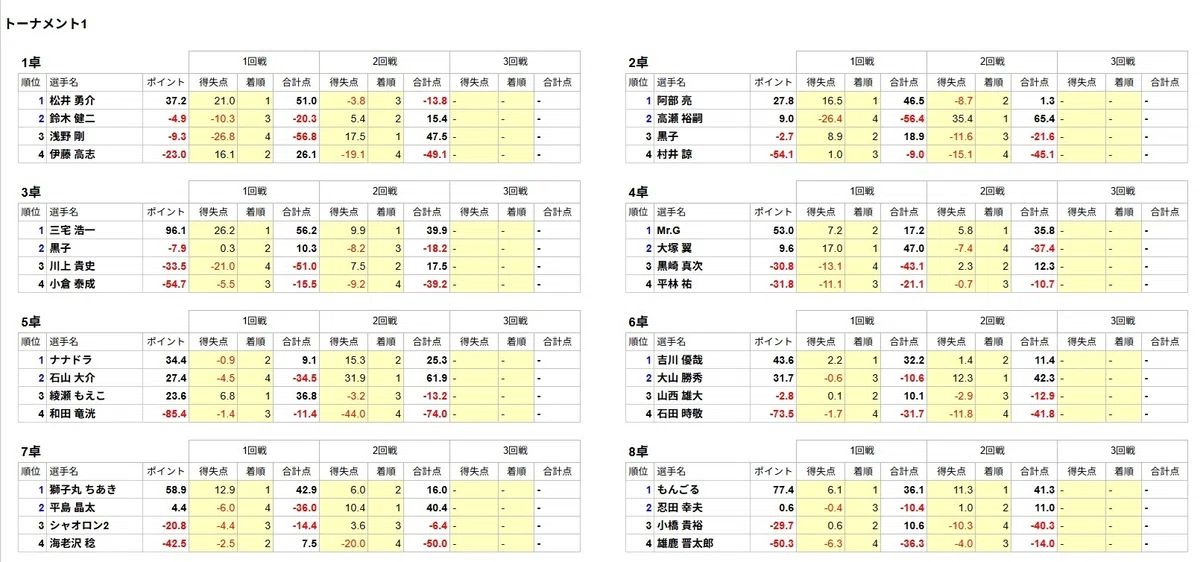Viewport: 1200px width, 562px height.
Task: Select 石山 大介's 31.9 score cell
Action: (356, 377)
